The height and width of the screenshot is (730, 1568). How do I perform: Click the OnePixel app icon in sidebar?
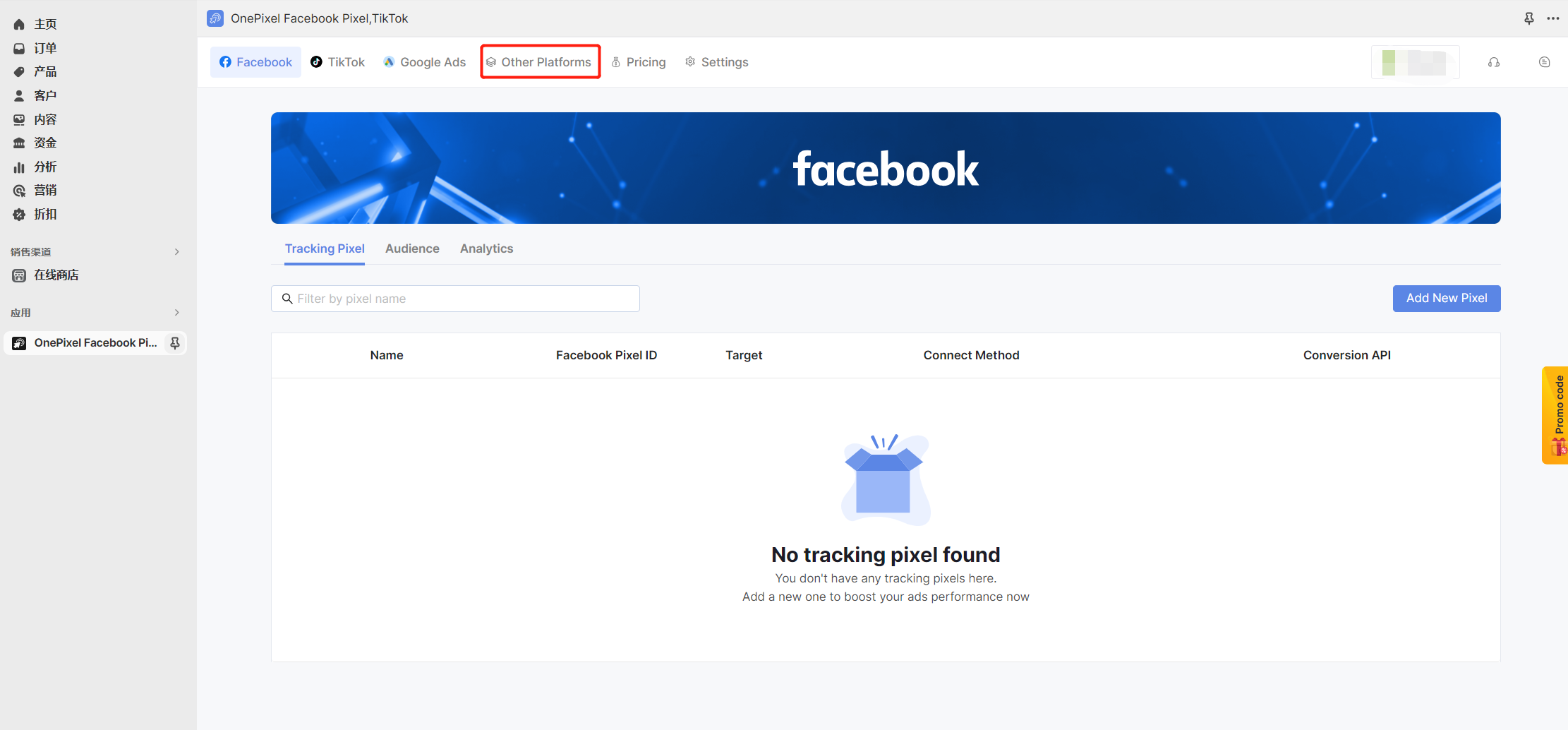pyautogui.click(x=20, y=343)
